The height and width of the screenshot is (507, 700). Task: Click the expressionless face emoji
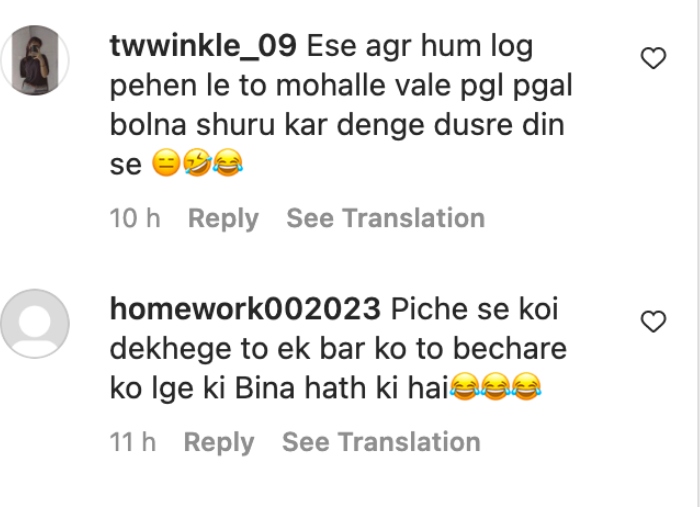tap(166, 163)
